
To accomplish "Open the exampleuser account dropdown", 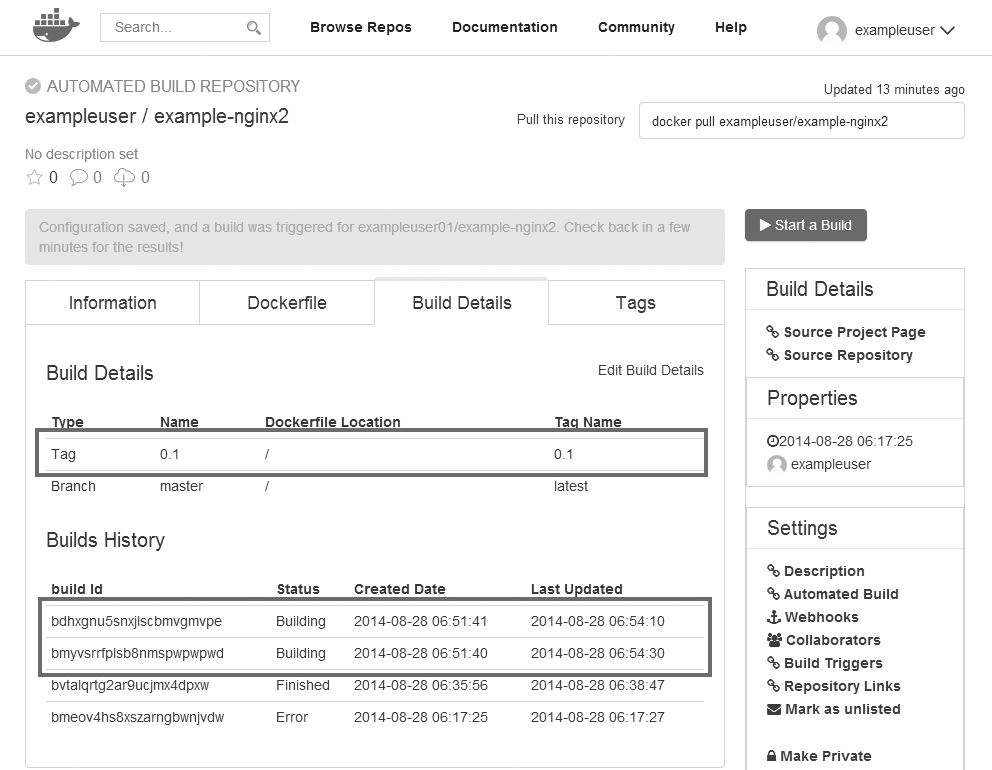I will pyautogui.click(x=947, y=31).
